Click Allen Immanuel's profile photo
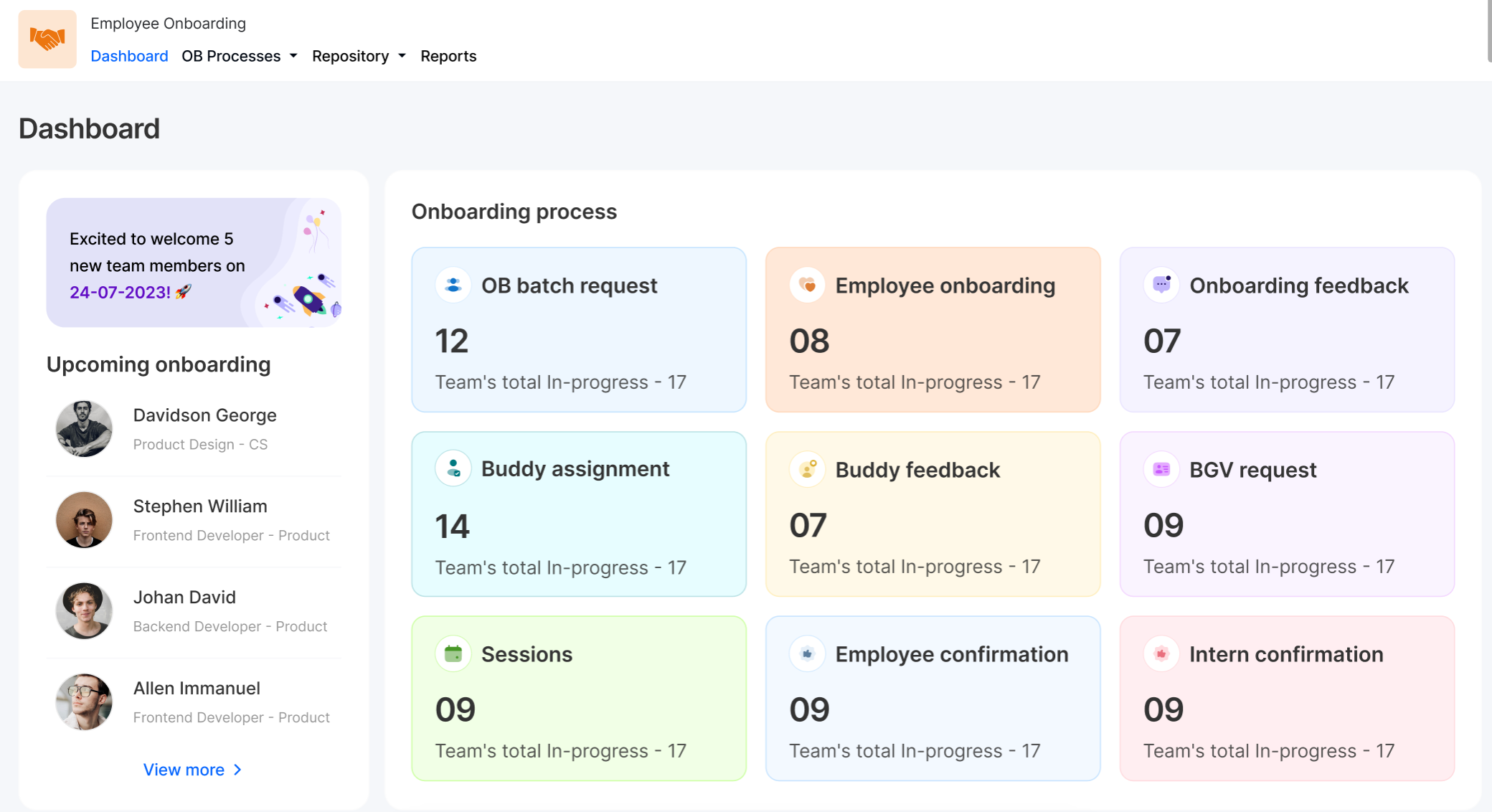This screenshot has width=1492, height=812. (x=84, y=702)
